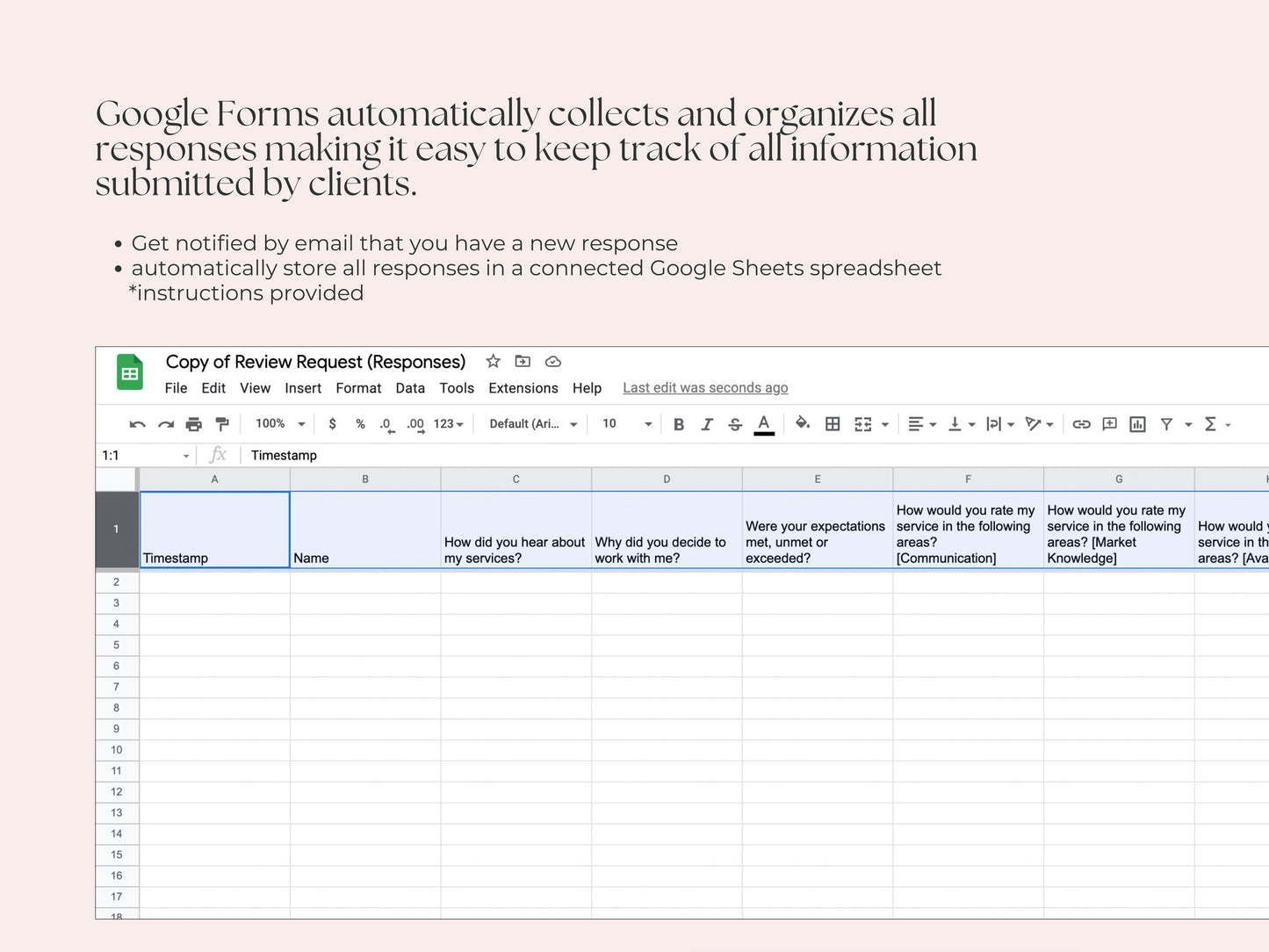Open the Insert menu
The image size is (1269, 952).
pos(303,388)
